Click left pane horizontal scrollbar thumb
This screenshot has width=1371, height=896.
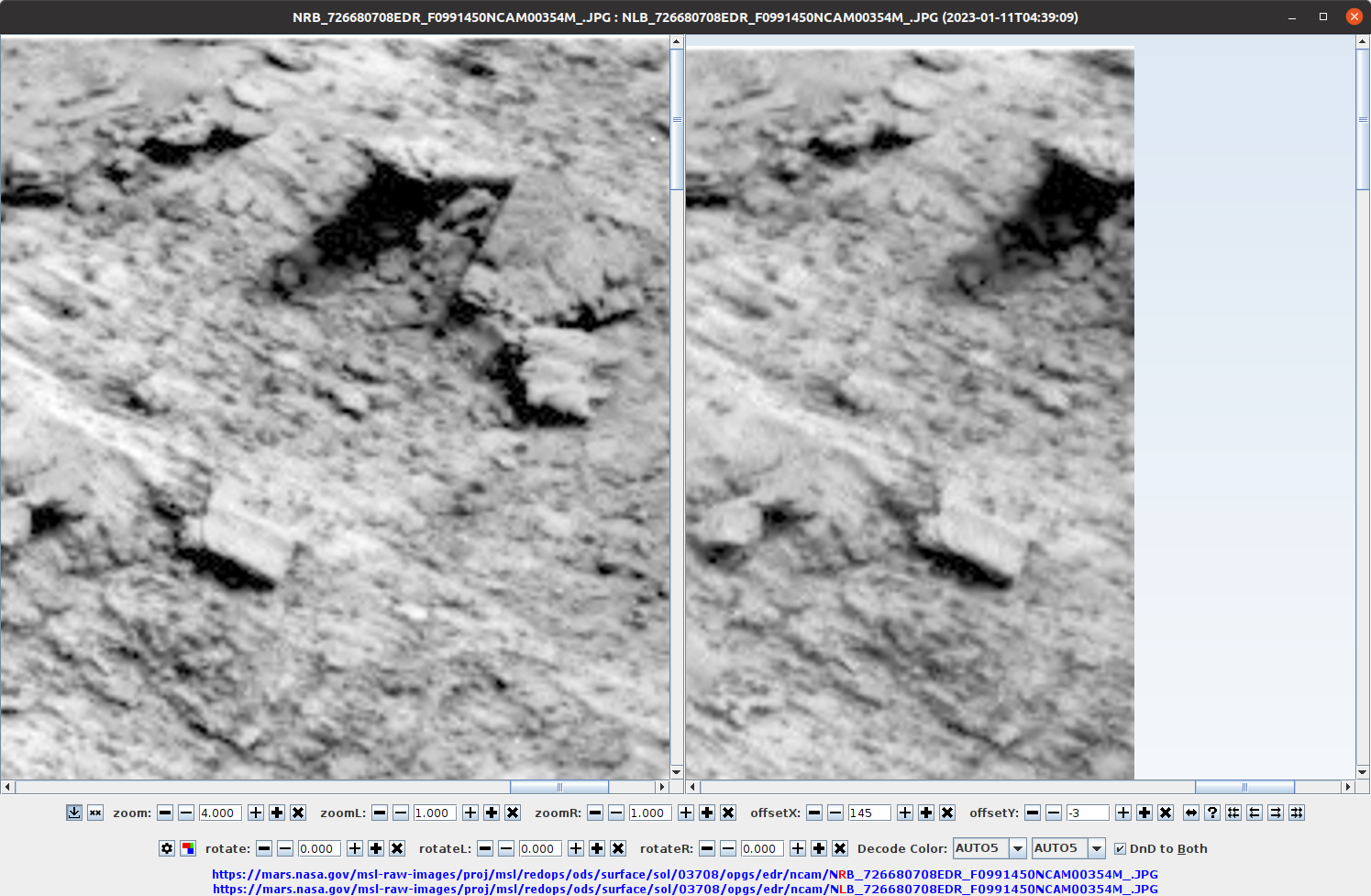559,787
